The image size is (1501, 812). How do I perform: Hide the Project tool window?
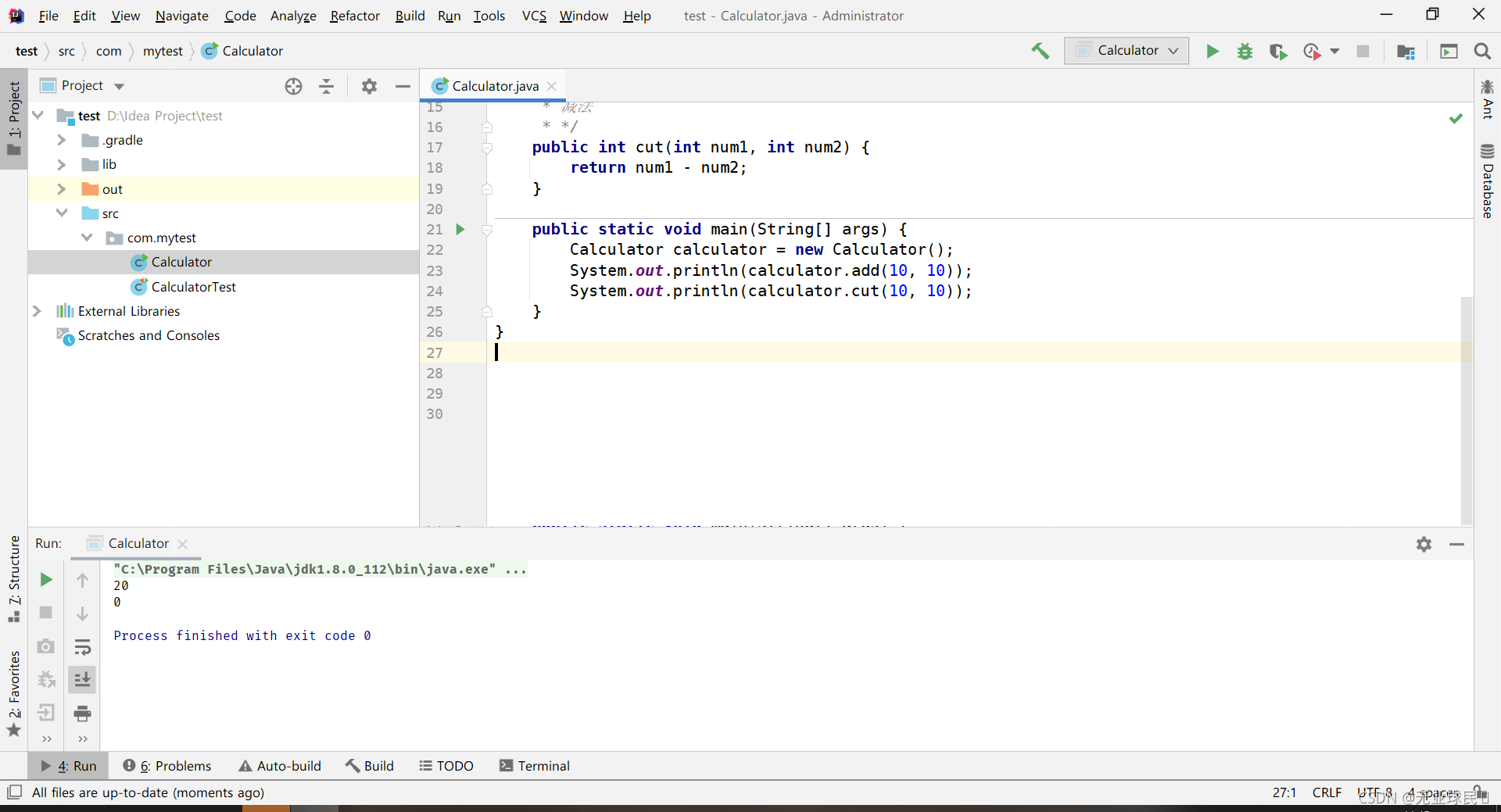coord(403,86)
